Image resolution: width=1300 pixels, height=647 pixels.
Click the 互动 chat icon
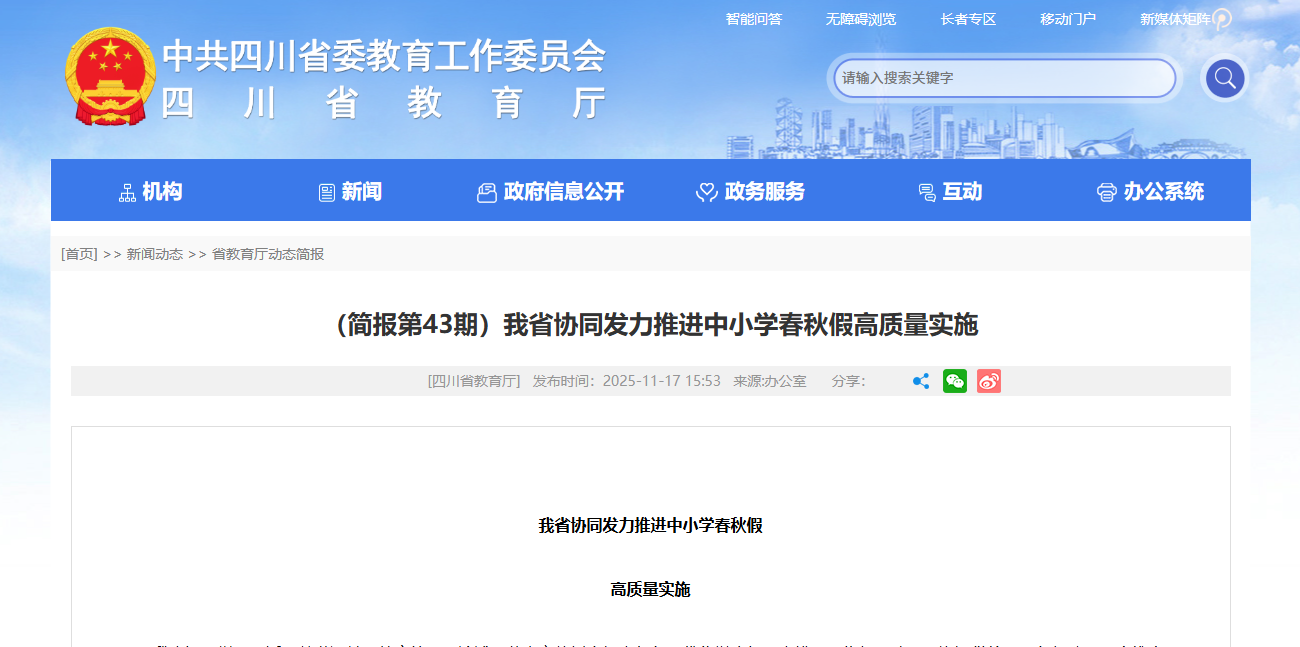[x=925, y=190]
